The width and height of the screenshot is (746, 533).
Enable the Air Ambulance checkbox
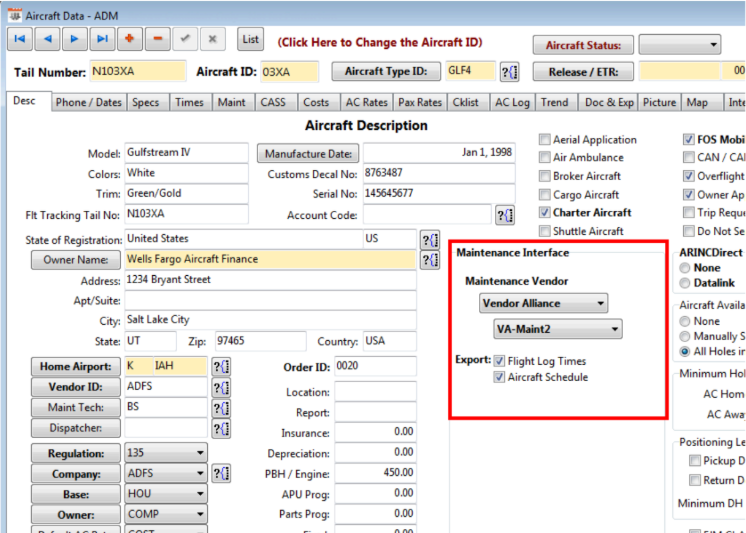pyautogui.click(x=545, y=158)
